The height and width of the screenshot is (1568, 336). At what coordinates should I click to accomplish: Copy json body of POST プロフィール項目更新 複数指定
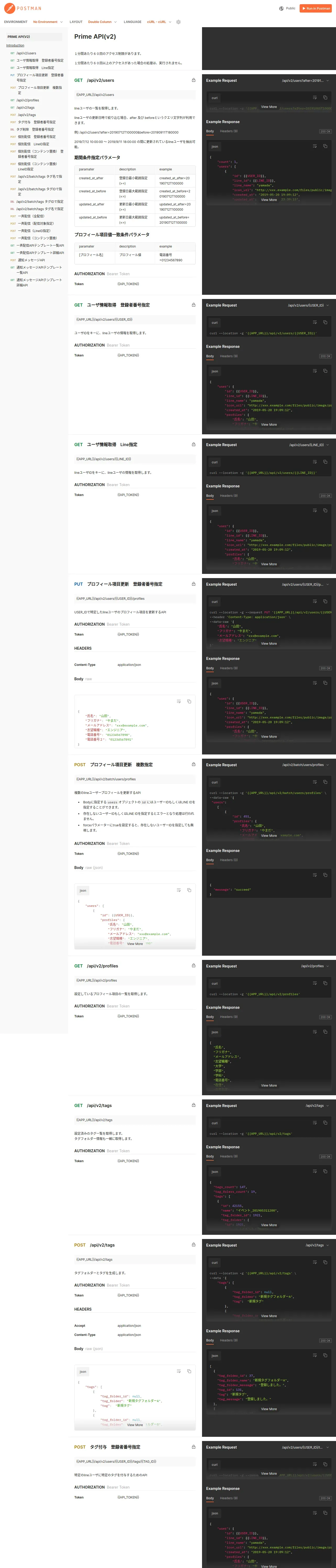coord(189,890)
